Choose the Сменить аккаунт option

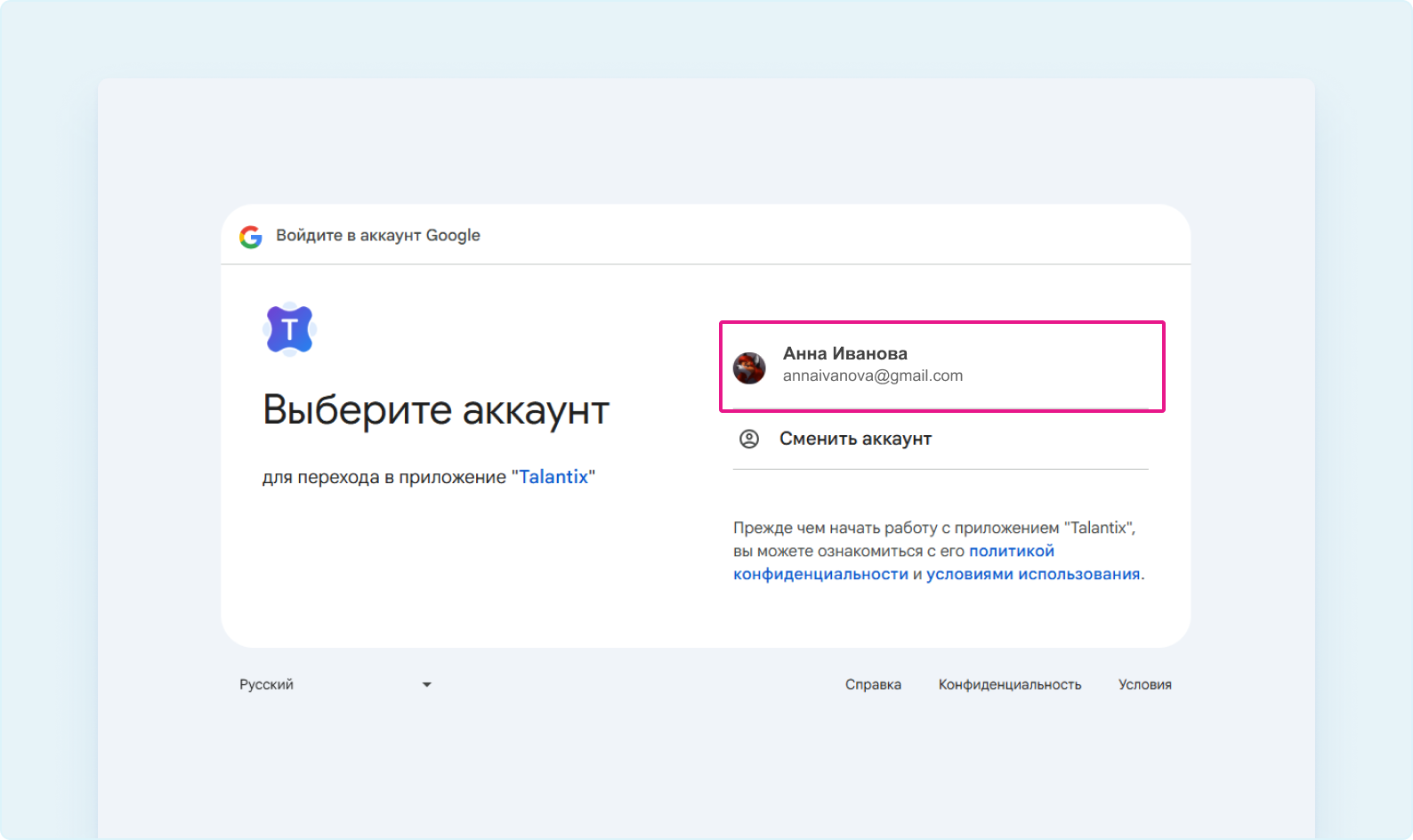(855, 439)
